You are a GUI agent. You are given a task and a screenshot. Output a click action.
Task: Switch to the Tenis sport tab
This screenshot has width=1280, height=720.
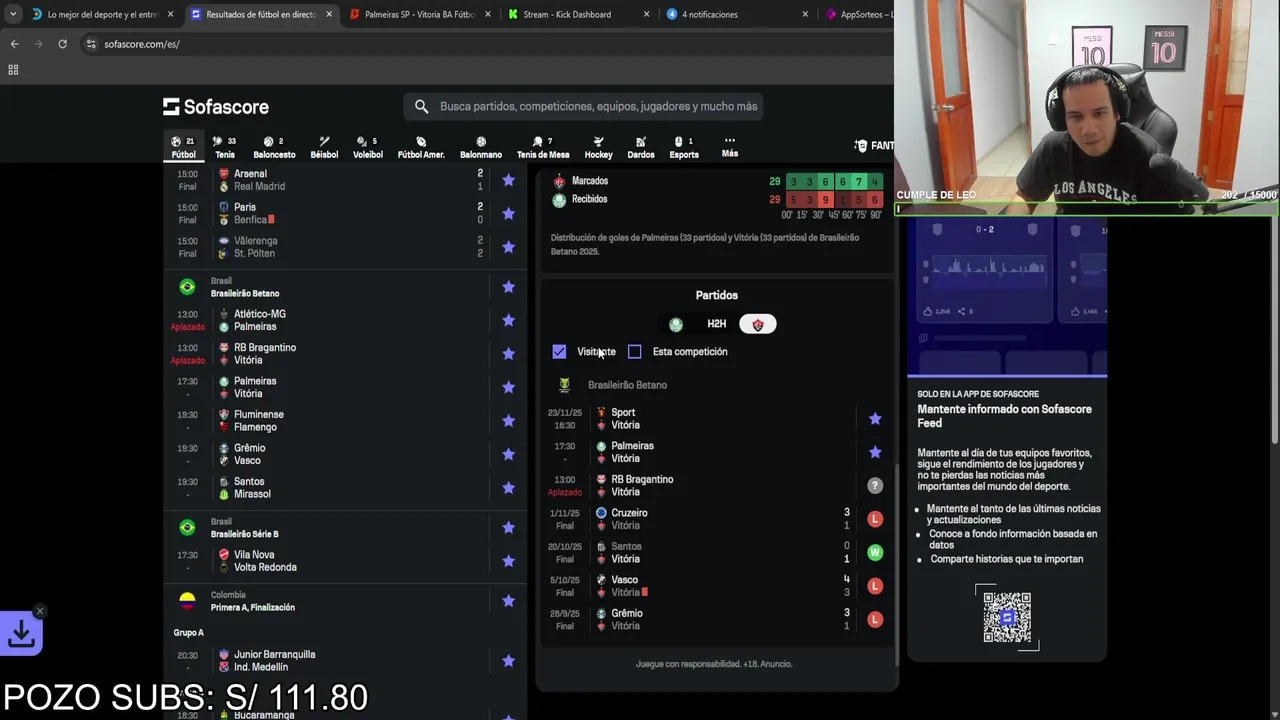225,147
